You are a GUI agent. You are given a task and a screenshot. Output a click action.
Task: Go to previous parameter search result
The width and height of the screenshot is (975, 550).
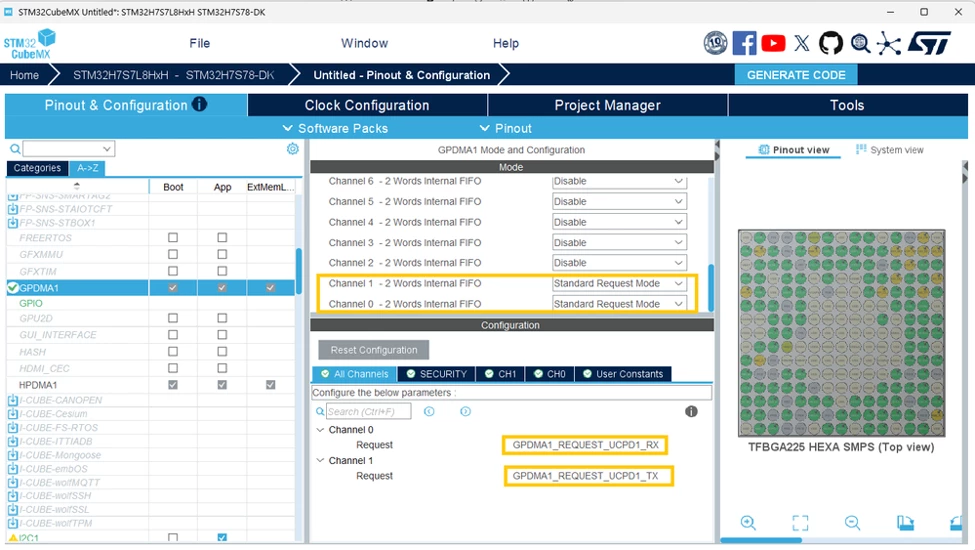[429, 411]
